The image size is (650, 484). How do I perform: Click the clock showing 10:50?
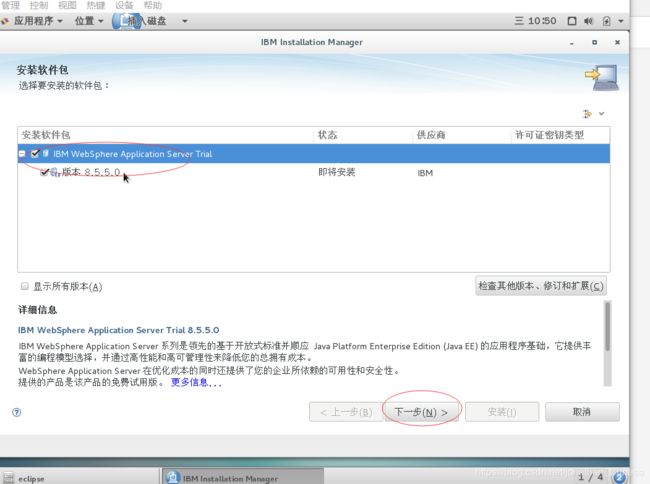542,21
